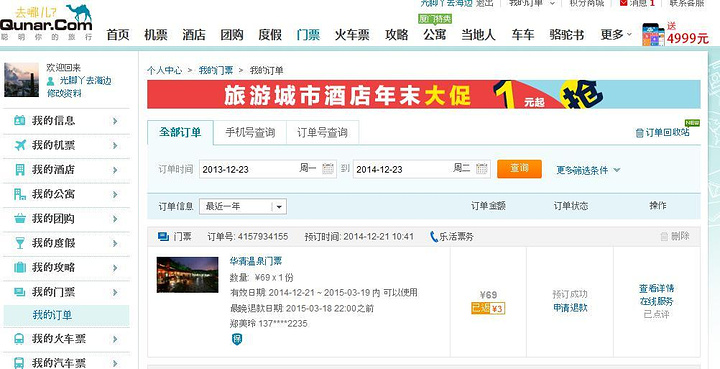Open the hot spring ticket thumbnail
The image size is (720, 369).
coord(187,275)
